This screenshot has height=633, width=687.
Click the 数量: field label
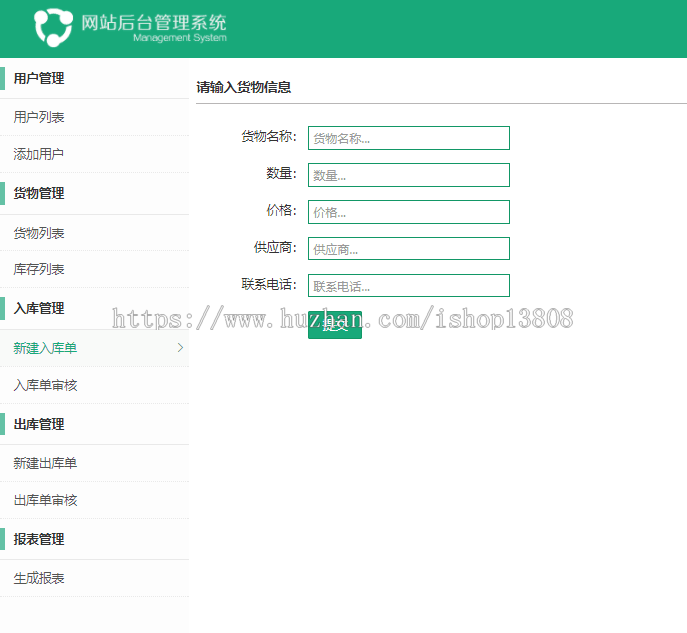pyautogui.click(x=282, y=173)
